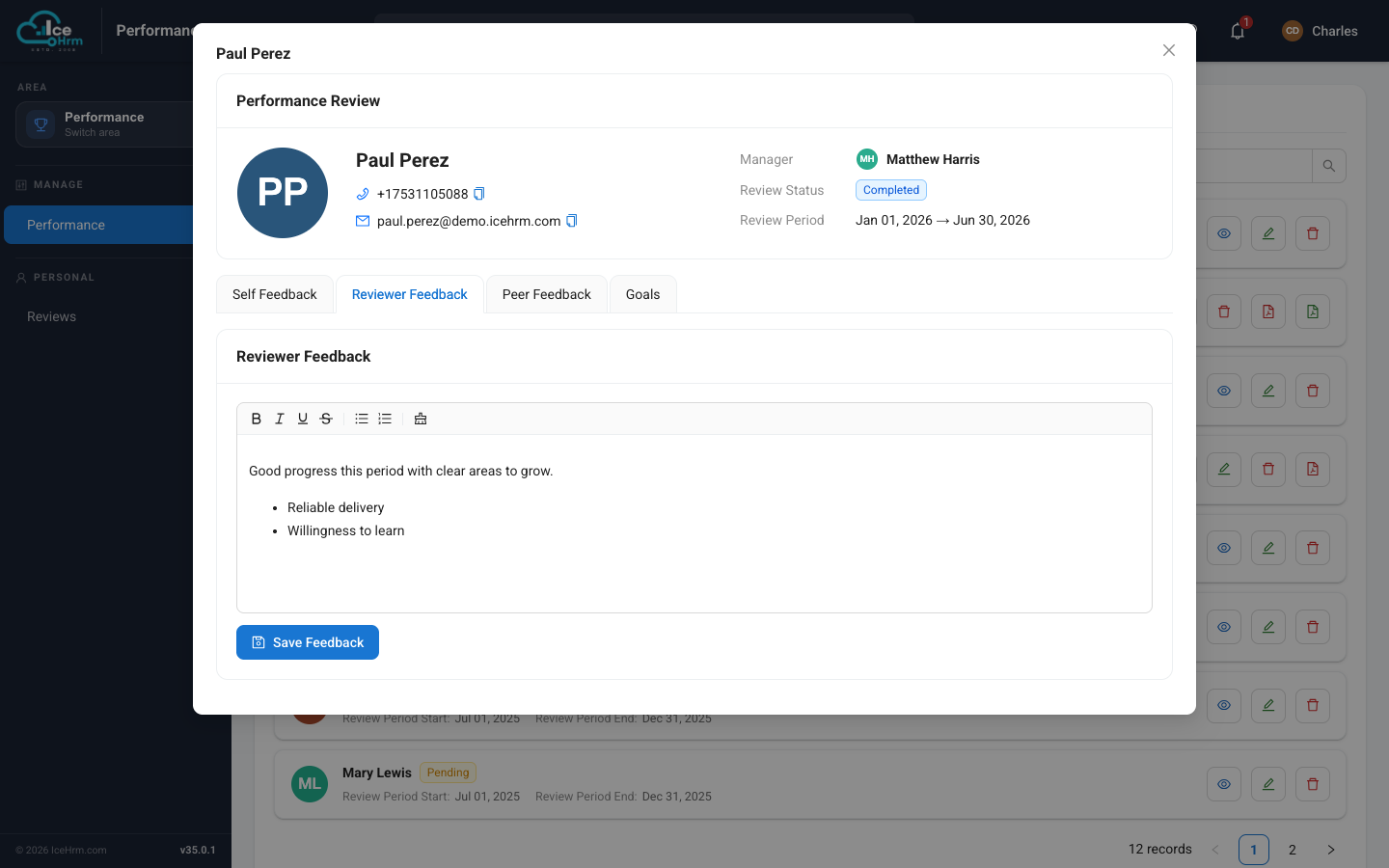
Task: Open the Performance switch area selector
Action: point(104,124)
